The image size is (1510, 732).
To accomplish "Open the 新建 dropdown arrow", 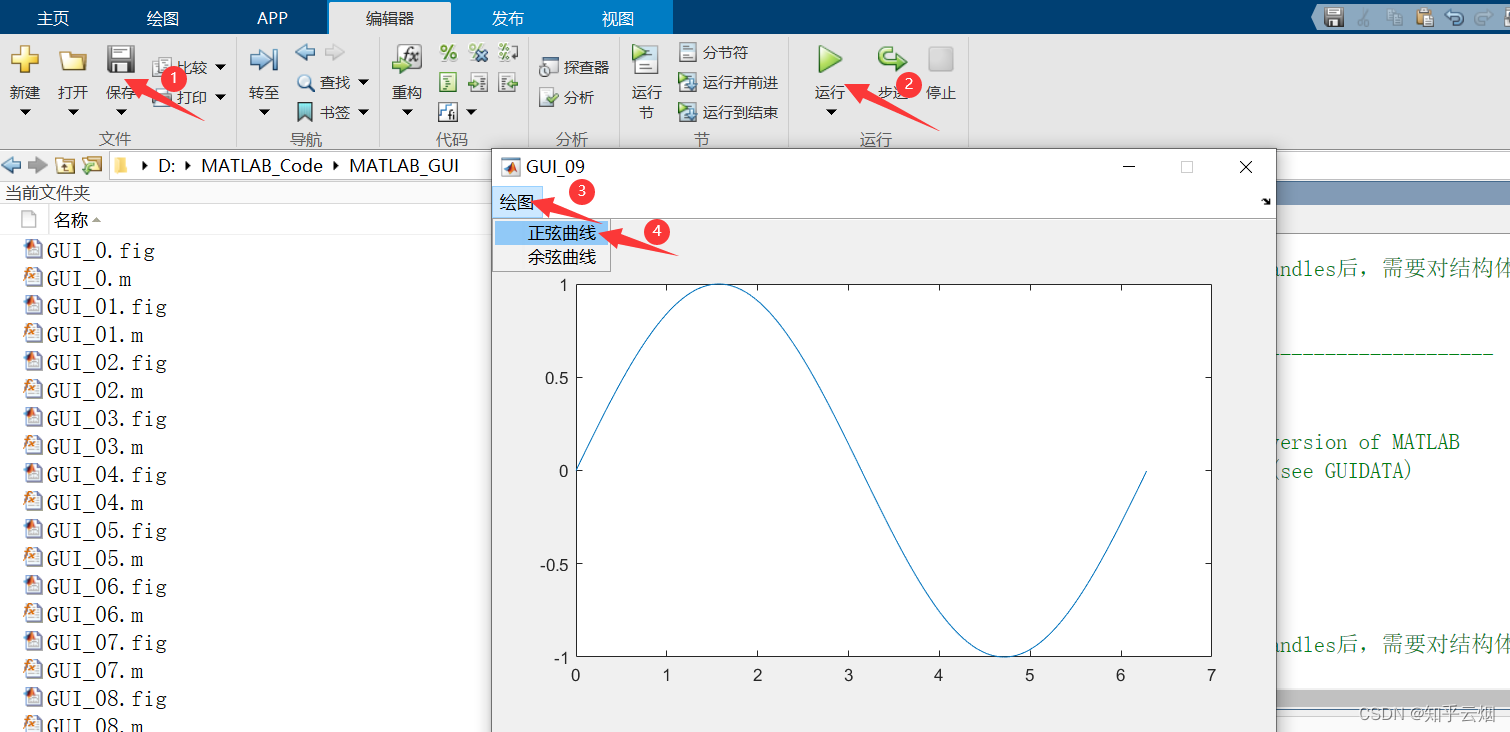I will [24, 112].
